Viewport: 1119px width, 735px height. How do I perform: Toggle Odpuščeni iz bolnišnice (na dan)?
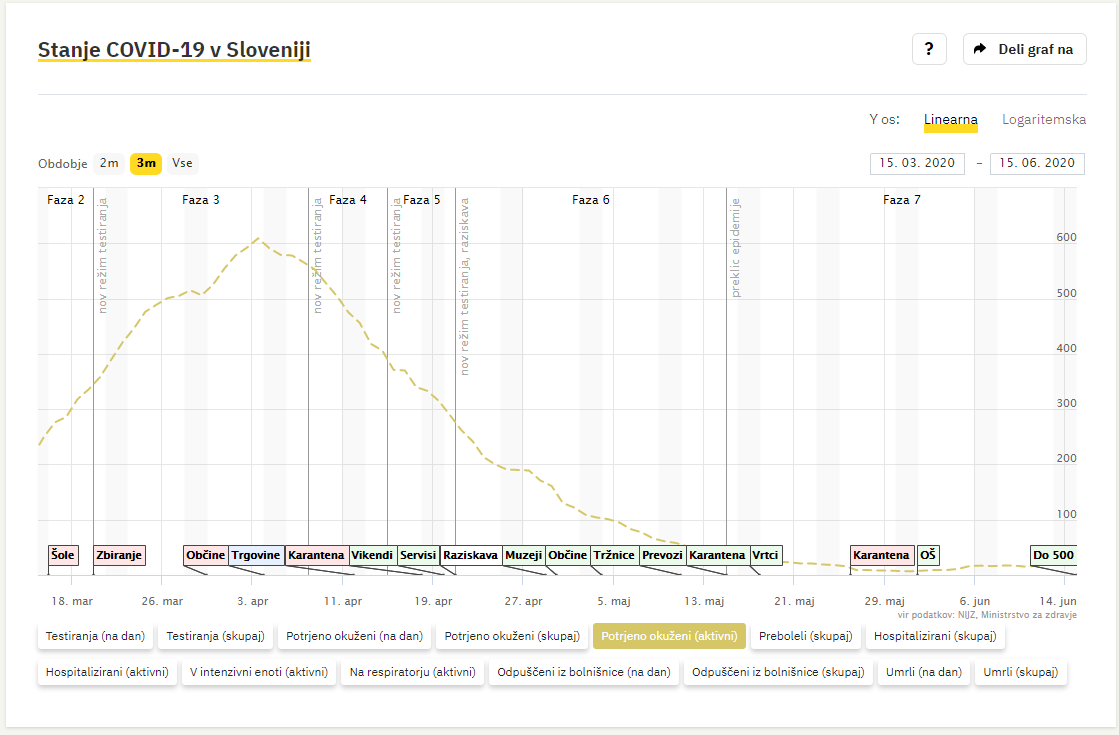[584, 671]
